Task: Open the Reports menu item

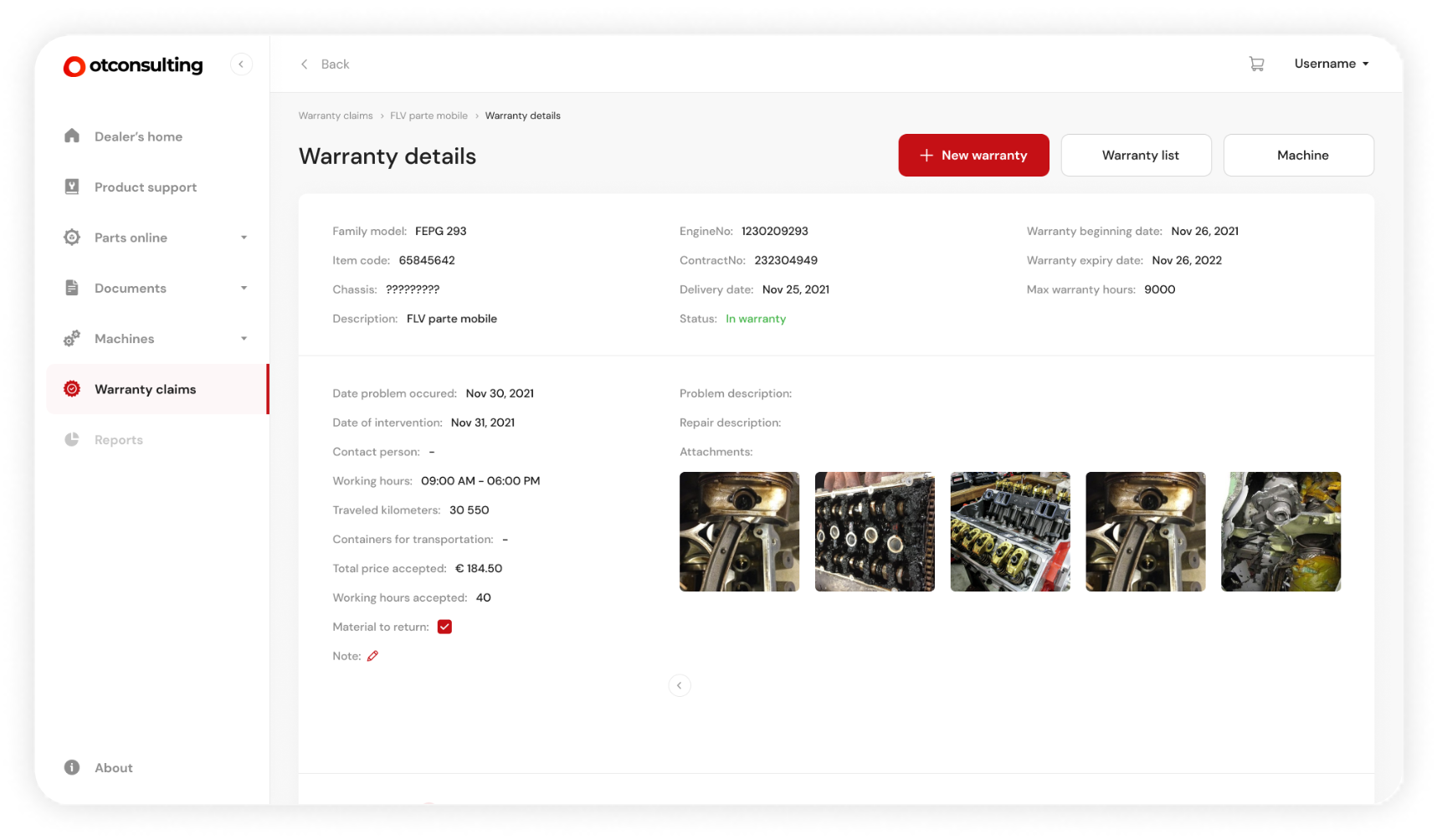Action: [157, 440]
